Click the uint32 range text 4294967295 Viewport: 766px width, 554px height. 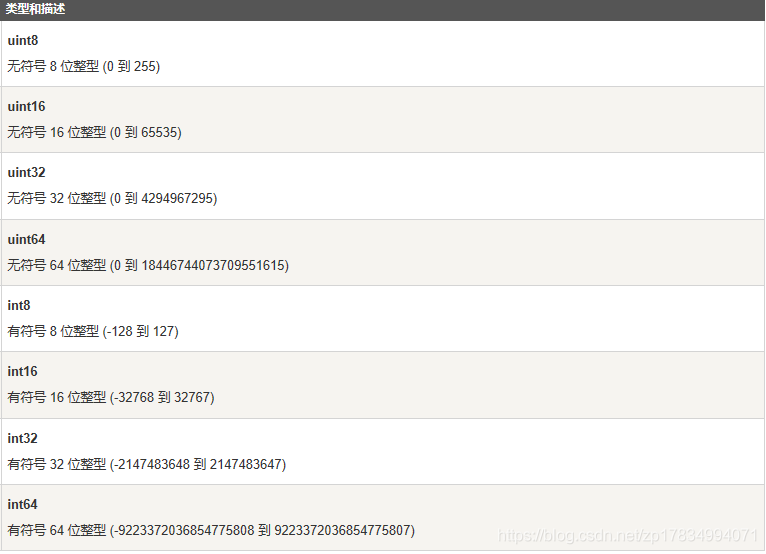(x=178, y=198)
